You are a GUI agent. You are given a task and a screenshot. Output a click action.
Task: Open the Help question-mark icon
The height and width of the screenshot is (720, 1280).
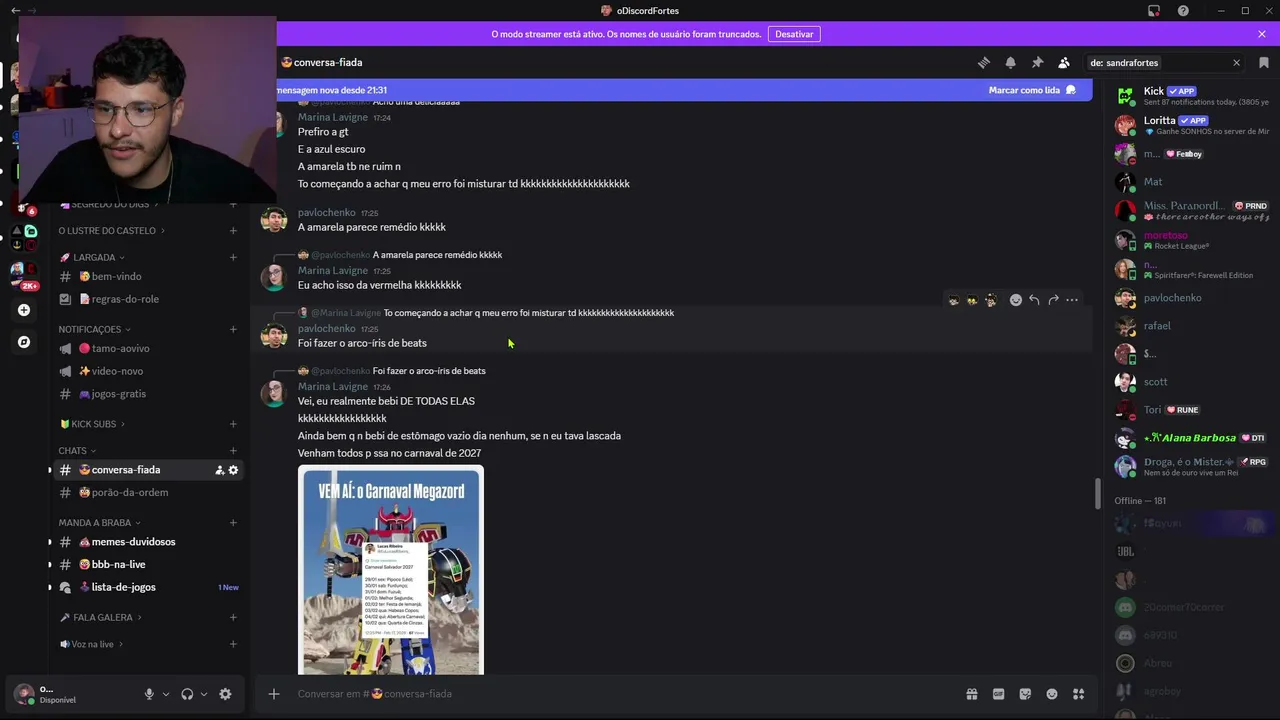pyautogui.click(x=1183, y=11)
